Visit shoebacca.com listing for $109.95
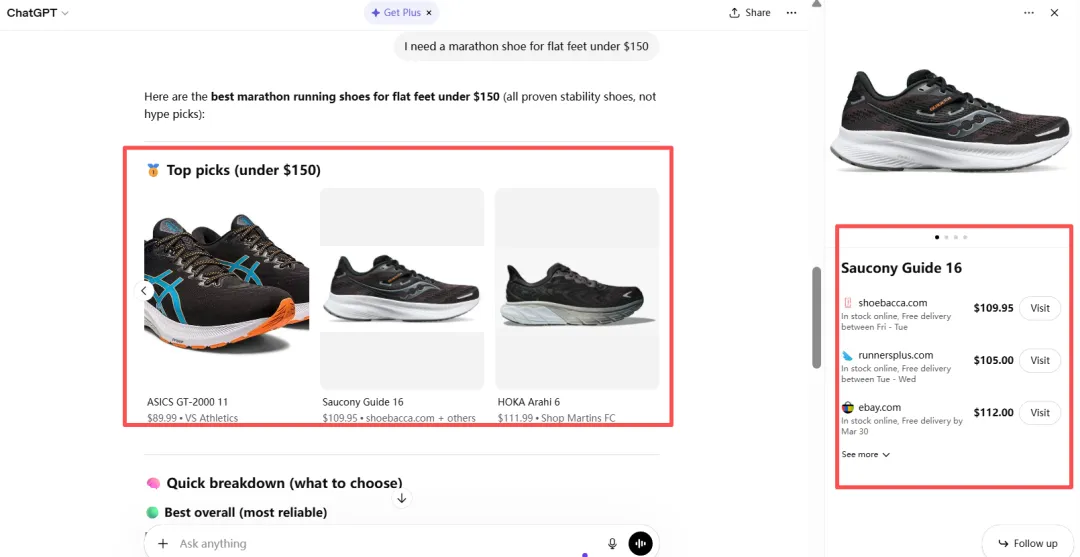Screen dimensions: 1080x557 coord(1039,308)
